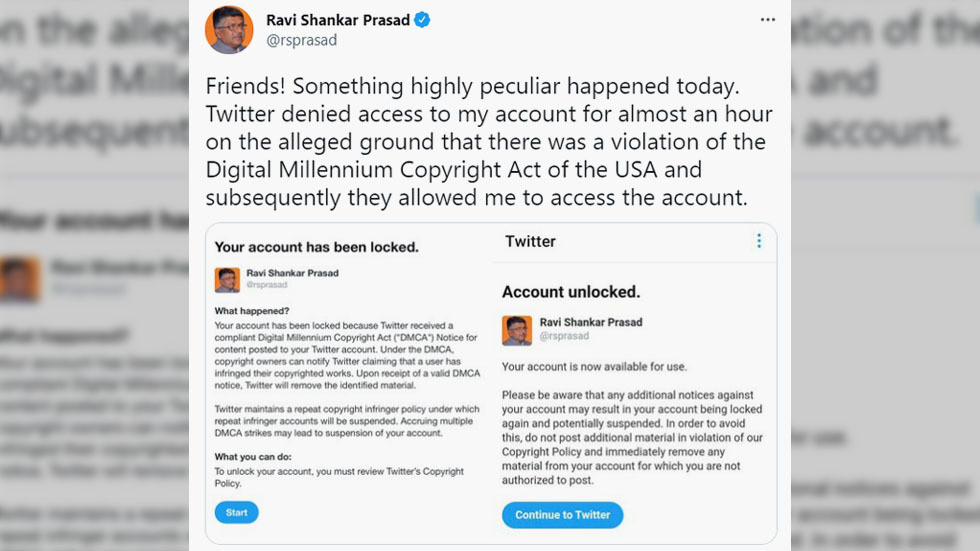The height and width of the screenshot is (551, 980).
Task: Click the blue Start button
Action: pos(236,512)
